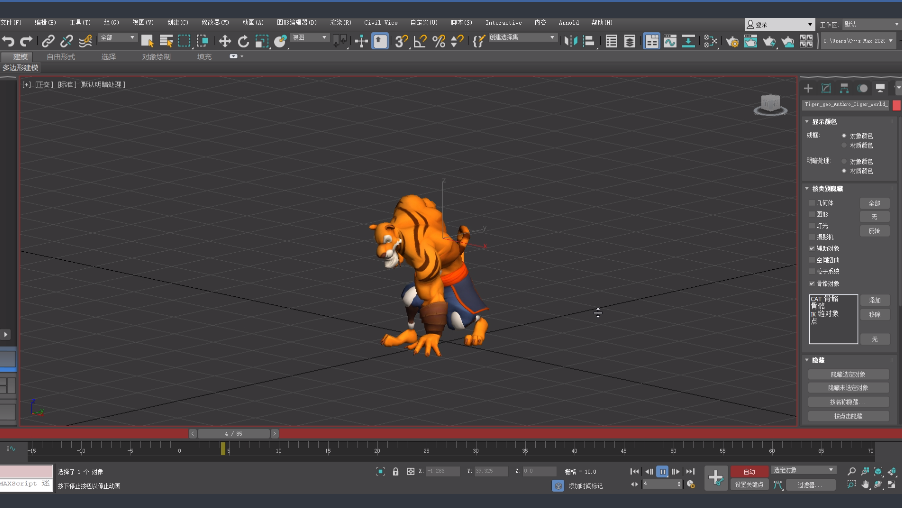The width and height of the screenshot is (902, 508).
Task: Open the reference coordinate system dropdown
Action: pos(309,38)
